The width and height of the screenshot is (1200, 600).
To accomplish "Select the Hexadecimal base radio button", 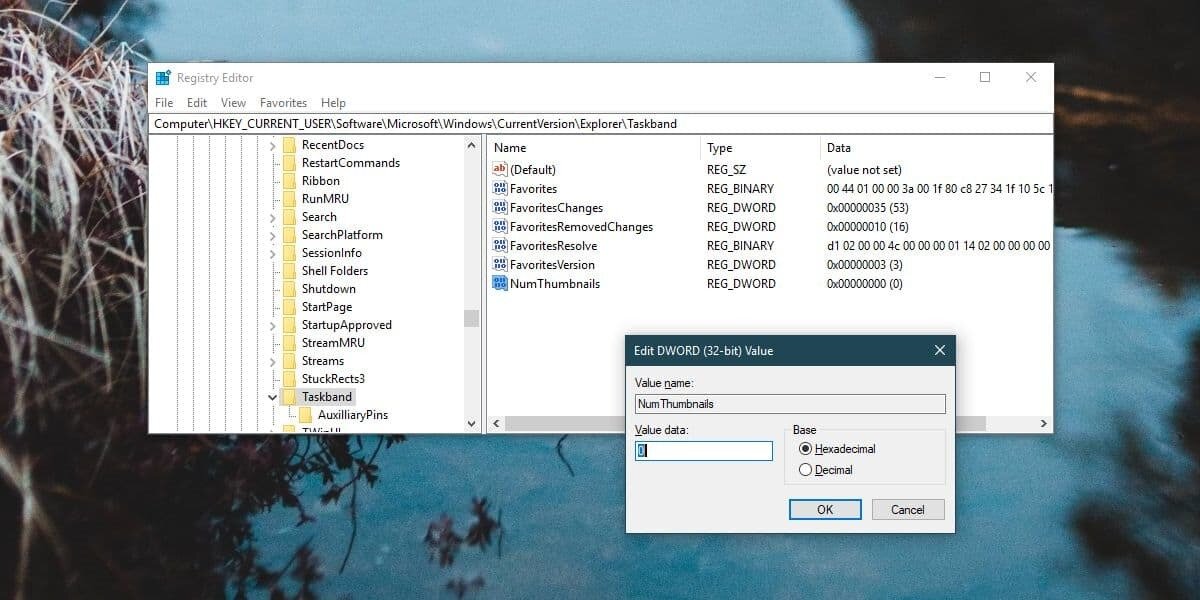I will pyautogui.click(x=806, y=449).
